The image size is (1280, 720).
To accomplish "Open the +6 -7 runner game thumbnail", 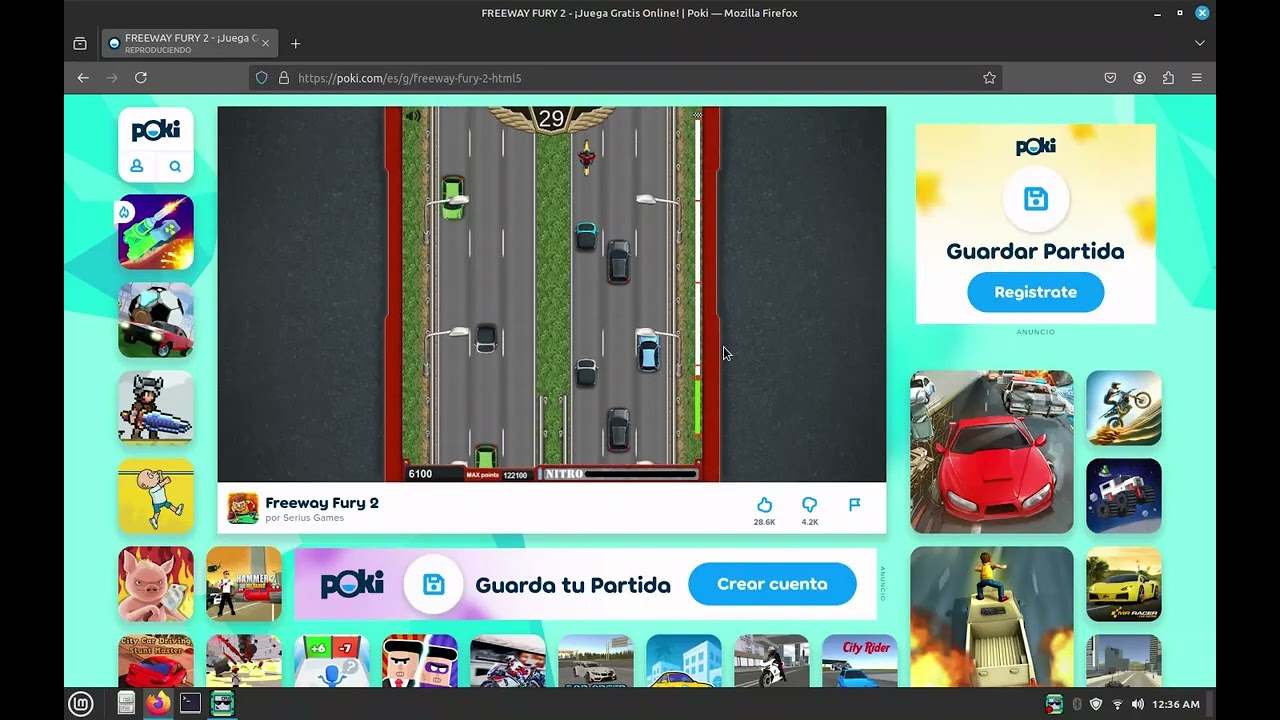I will pos(332,661).
